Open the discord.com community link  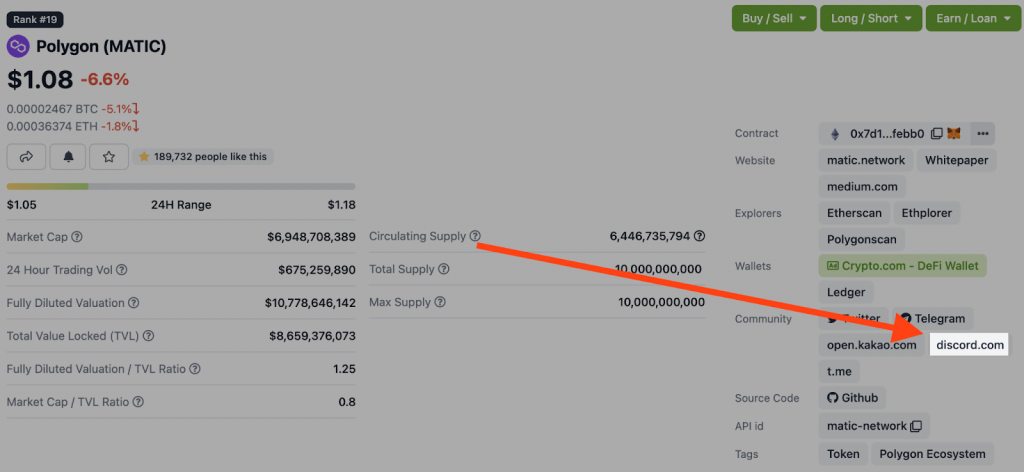pyautogui.click(x=968, y=345)
